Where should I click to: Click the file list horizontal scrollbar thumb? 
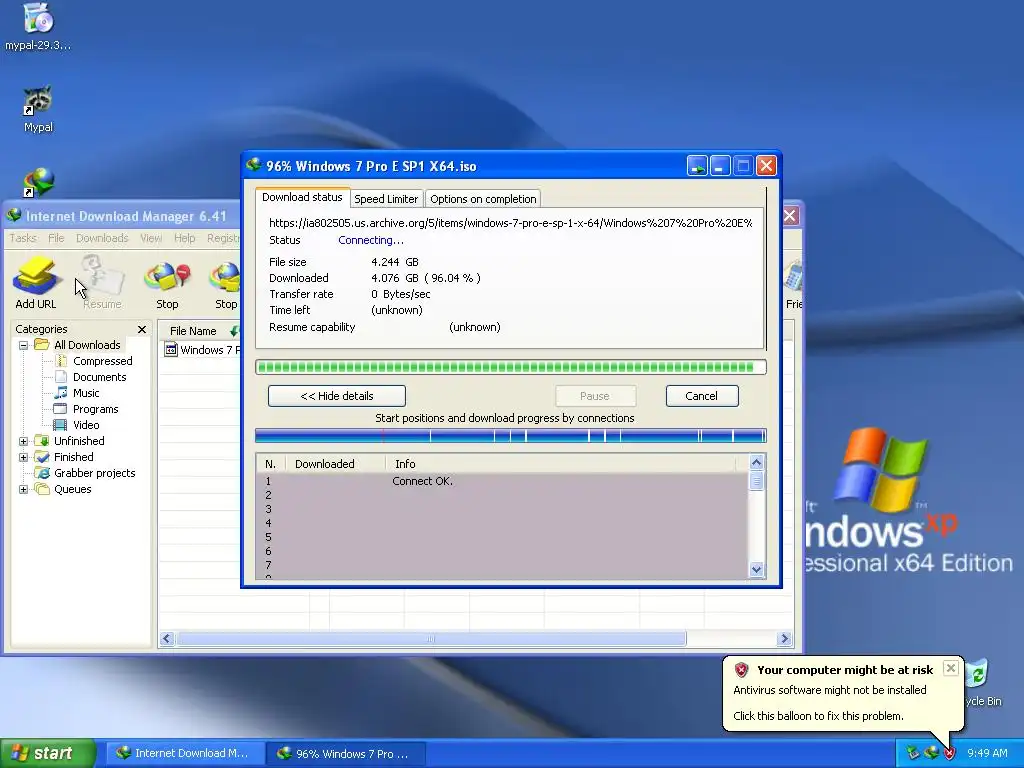click(x=431, y=639)
